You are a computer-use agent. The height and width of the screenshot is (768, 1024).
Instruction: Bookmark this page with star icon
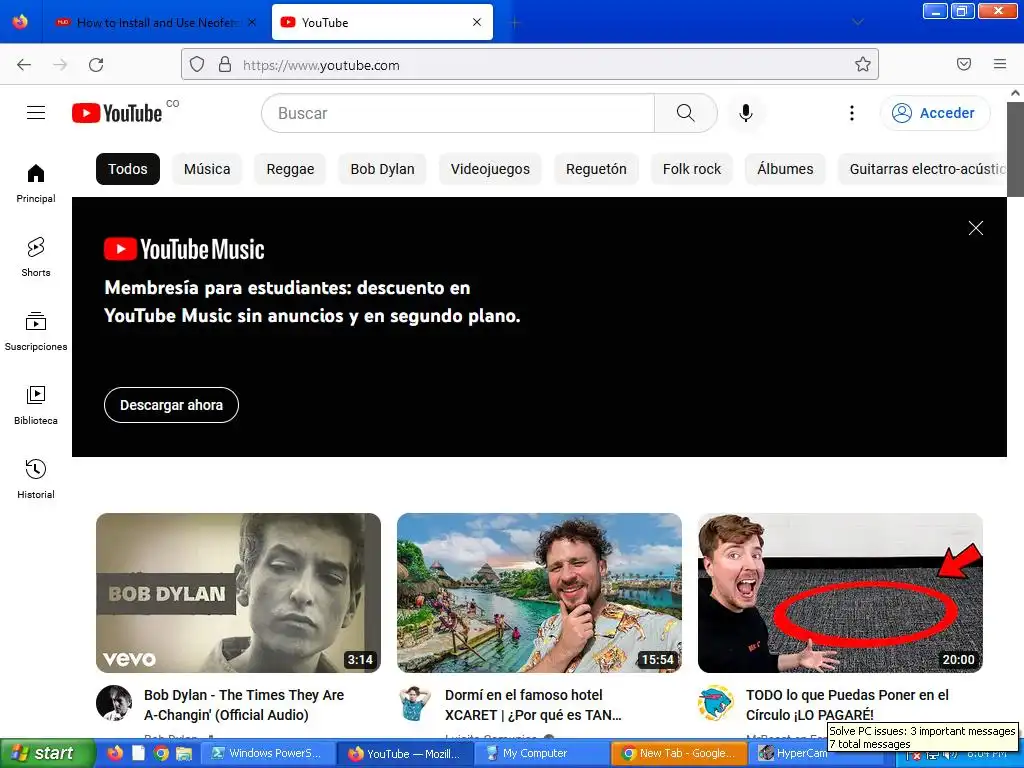[x=863, y=65]
